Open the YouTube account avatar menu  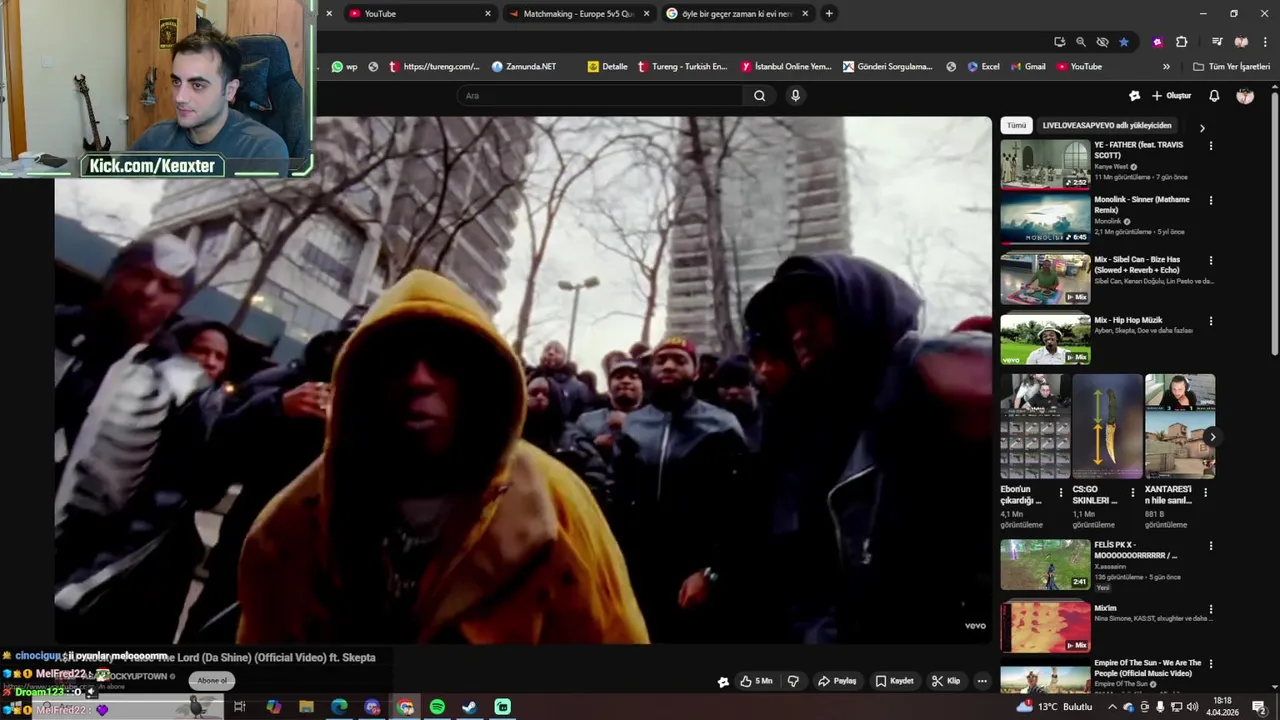1245,96
